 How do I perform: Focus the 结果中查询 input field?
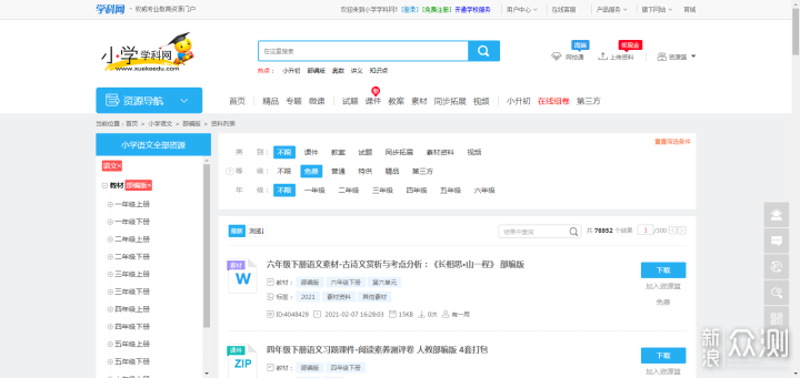click(x=533, y=232)
